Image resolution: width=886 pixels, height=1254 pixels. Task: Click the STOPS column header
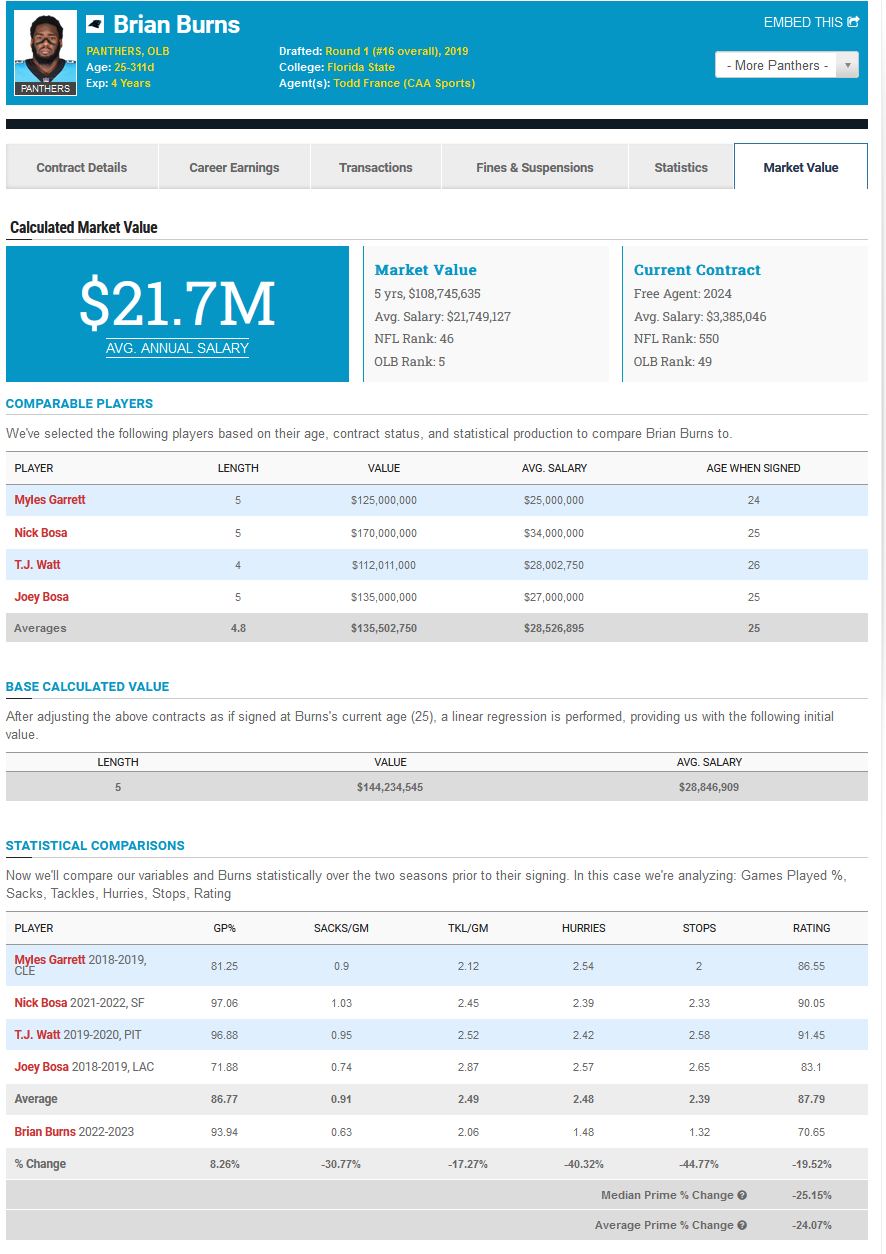pyautogui.click(x=699, y=928)
